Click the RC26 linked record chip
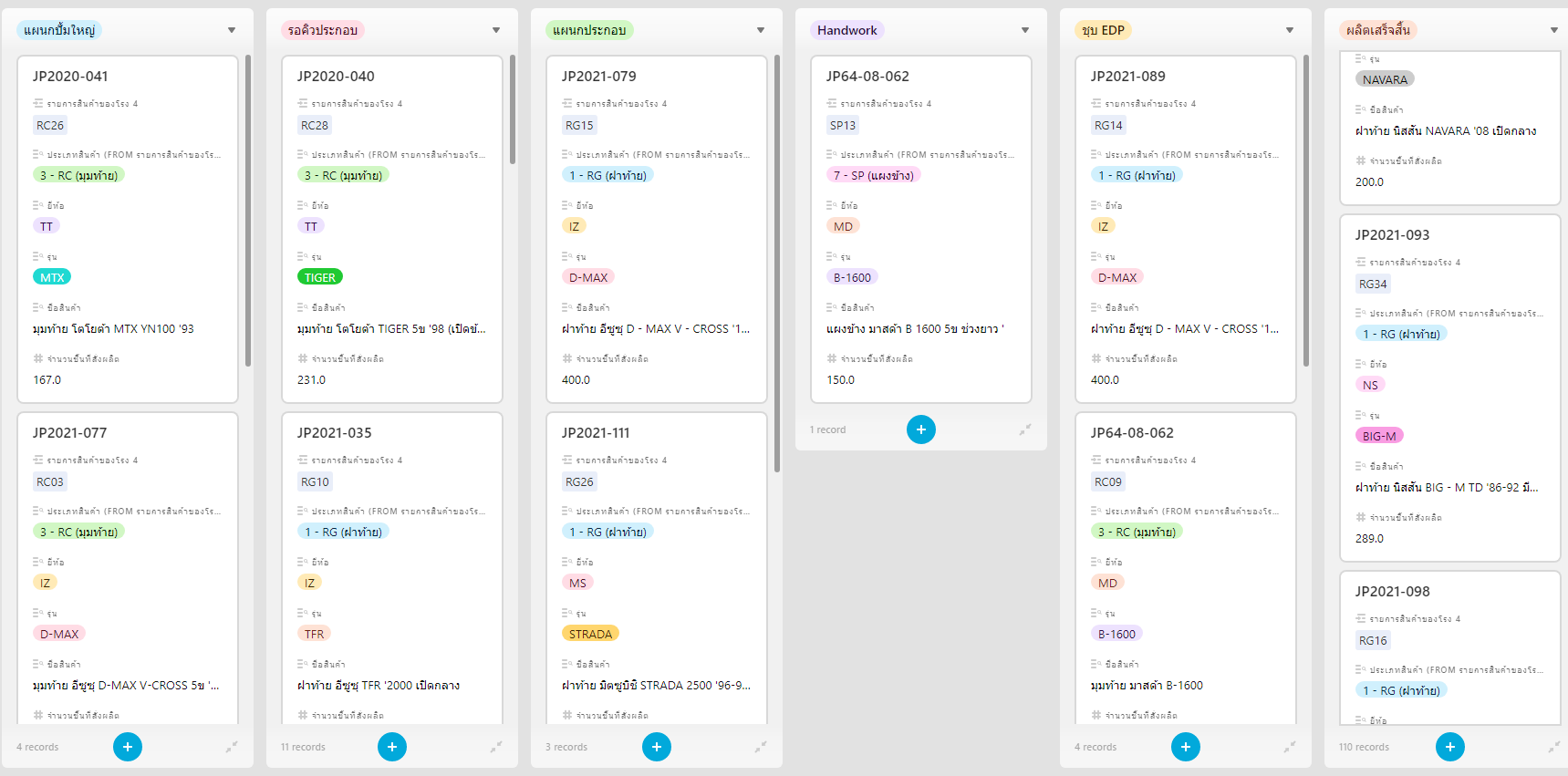The height and width of the screenshot is (776, 1568). pyautogui.click(x=50, y=125)
